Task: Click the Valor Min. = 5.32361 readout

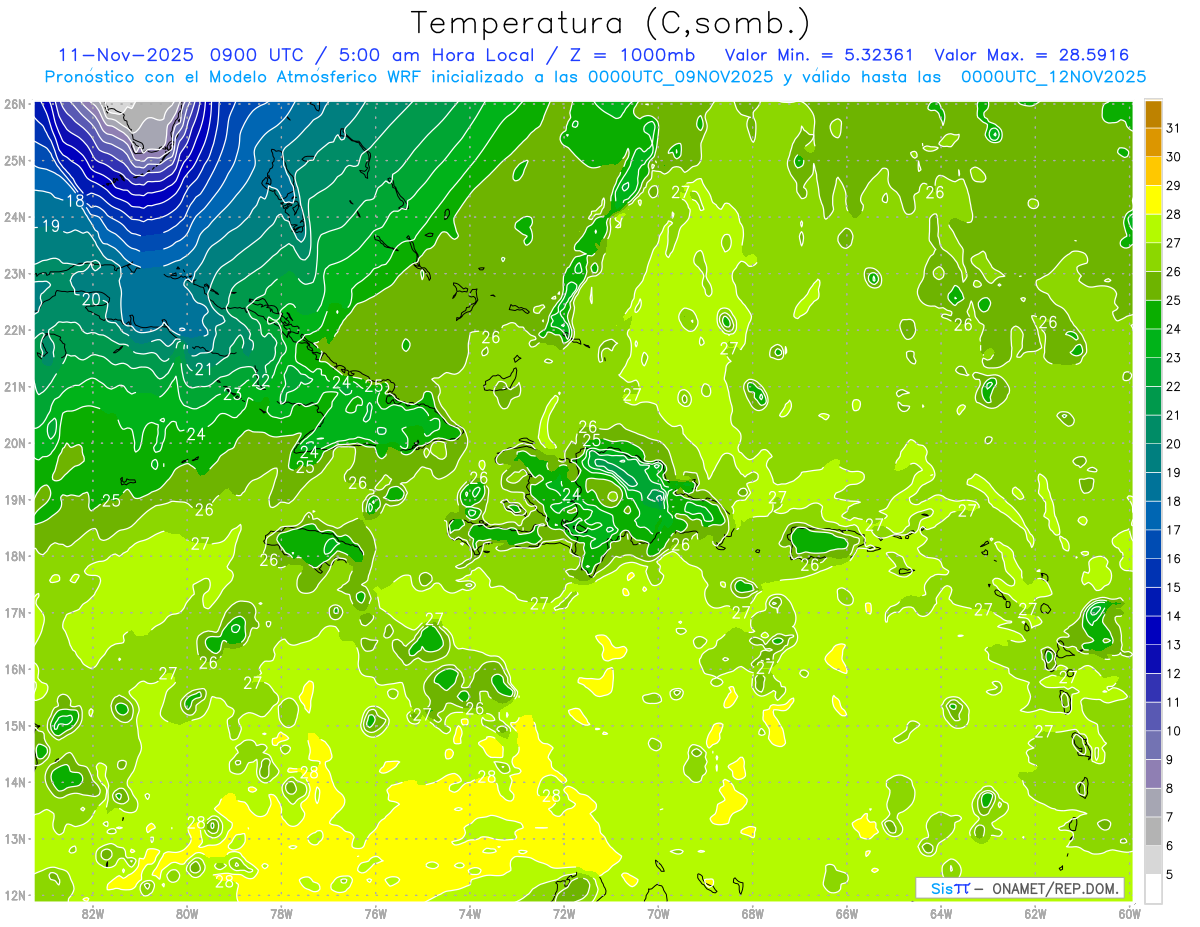Action: (819, 55)
